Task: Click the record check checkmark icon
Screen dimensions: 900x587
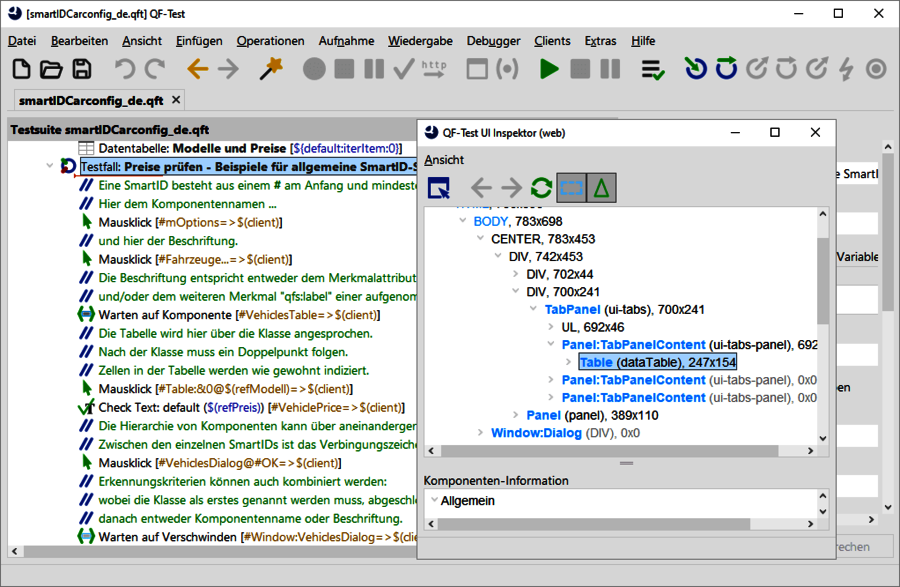Action: (404, 69)
